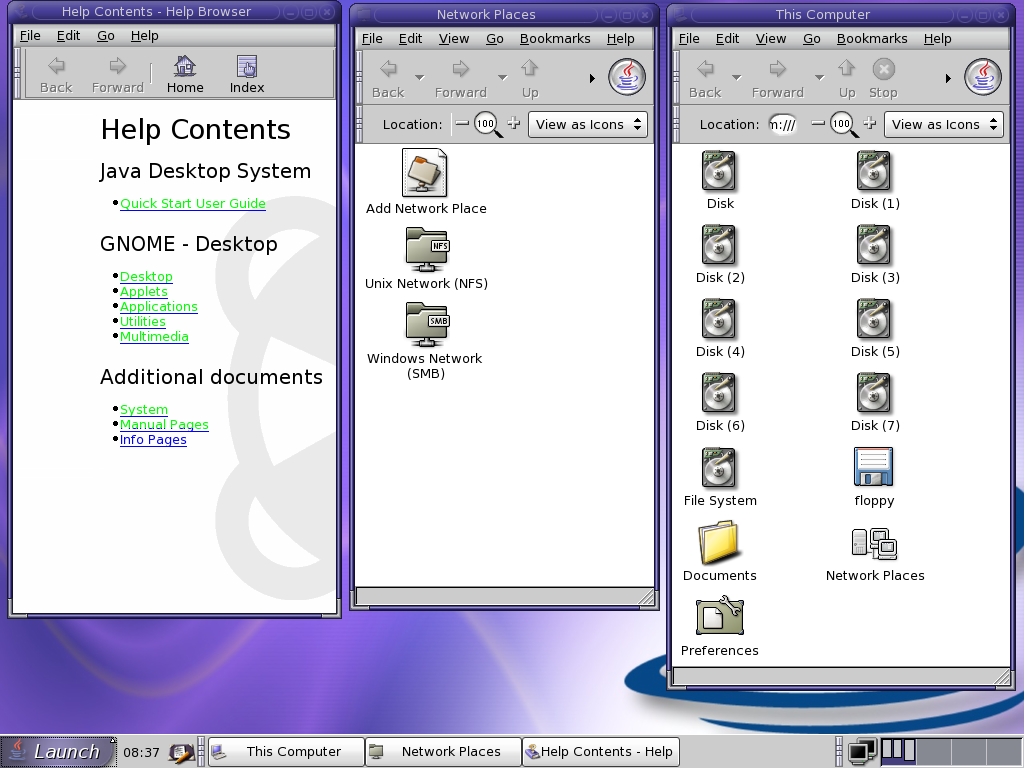
Task: Reset zoom to 100 in This Computer
Action: tap(843, 124)
